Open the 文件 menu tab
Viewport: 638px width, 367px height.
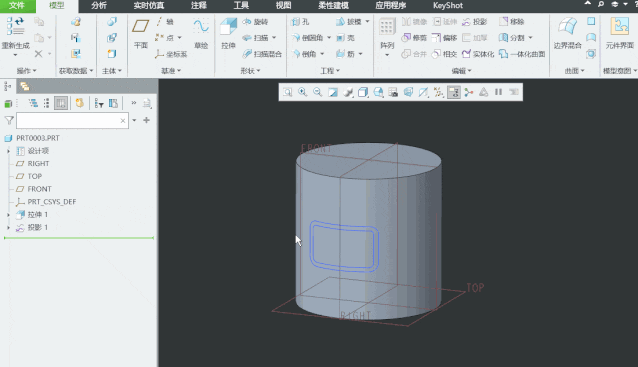[x=17, y=6]
